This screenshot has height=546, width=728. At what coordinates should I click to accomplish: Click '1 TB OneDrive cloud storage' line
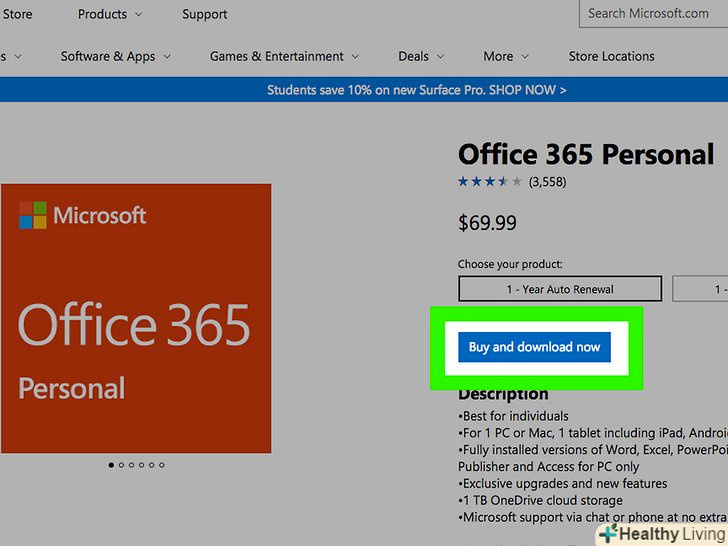(540, 500)
